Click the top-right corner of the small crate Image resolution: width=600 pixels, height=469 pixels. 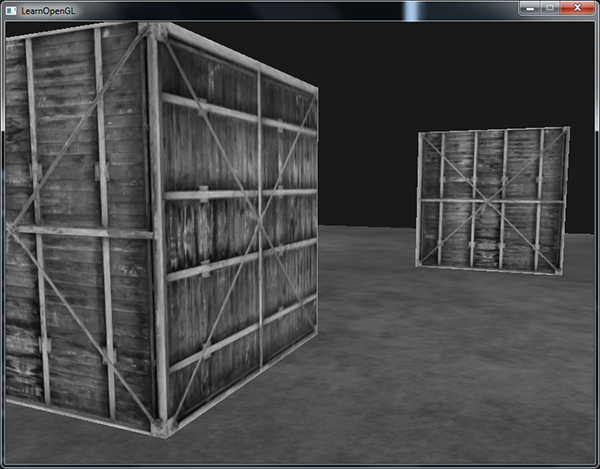tap(568, 129)
